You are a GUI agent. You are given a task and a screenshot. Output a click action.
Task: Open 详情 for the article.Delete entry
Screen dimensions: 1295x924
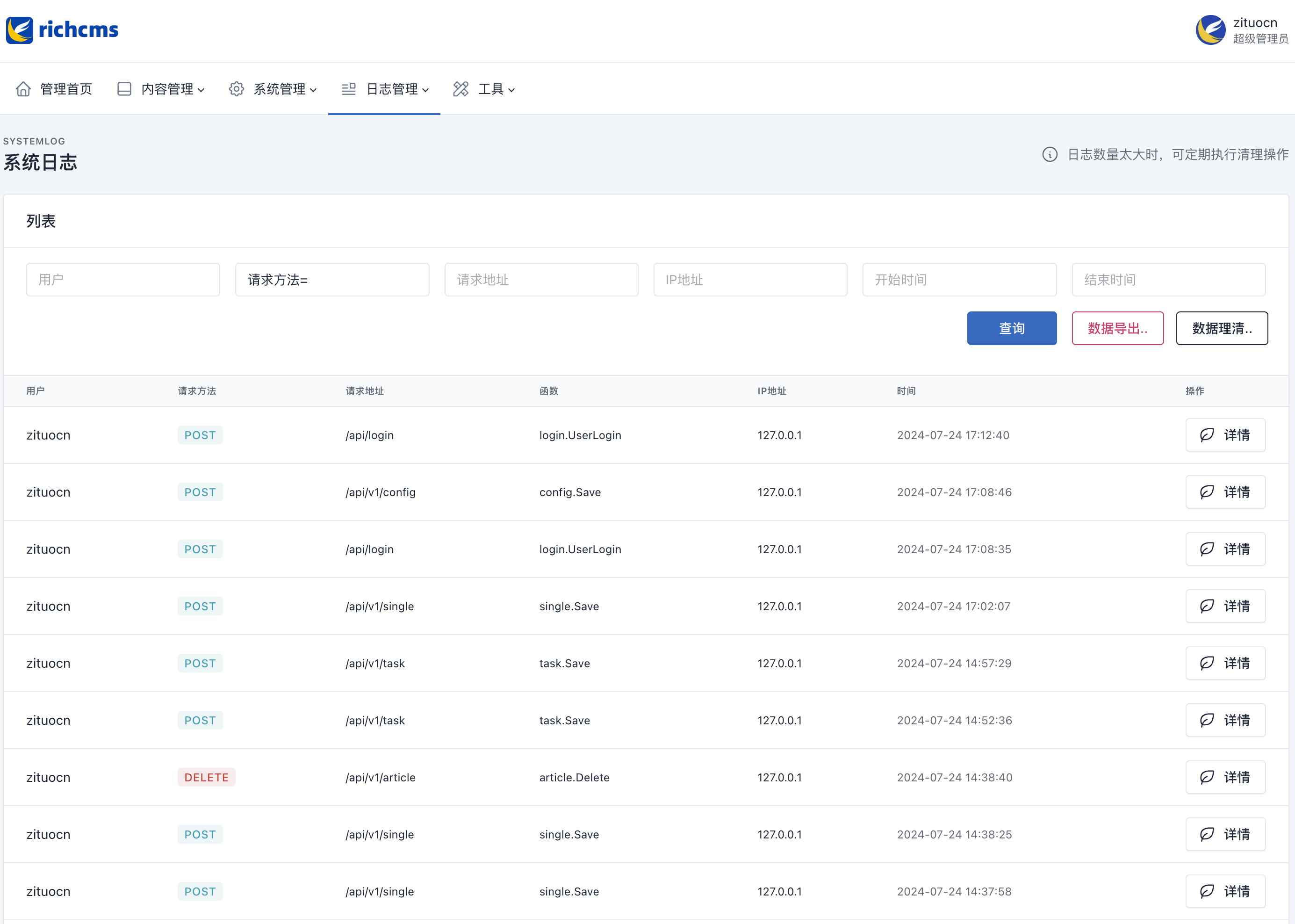point(1225,777)
